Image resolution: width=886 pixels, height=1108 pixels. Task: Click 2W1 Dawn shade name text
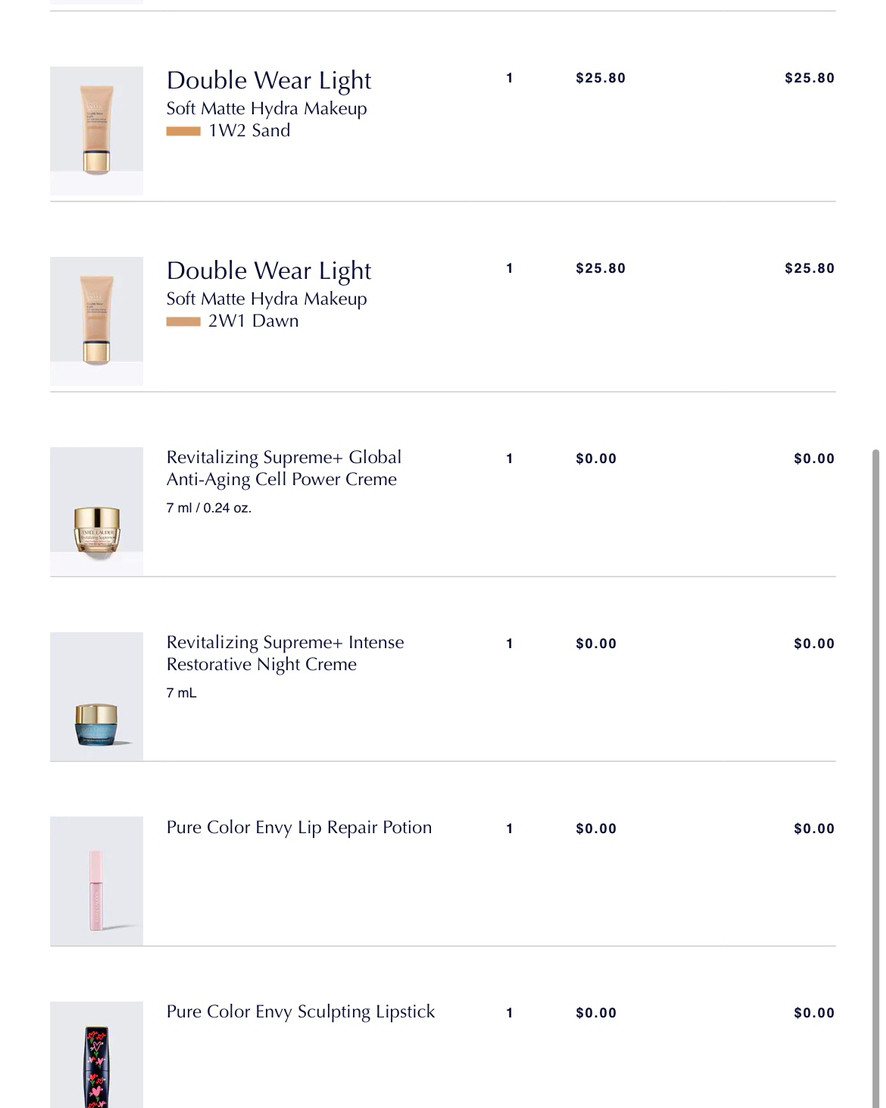coord(253,321)
